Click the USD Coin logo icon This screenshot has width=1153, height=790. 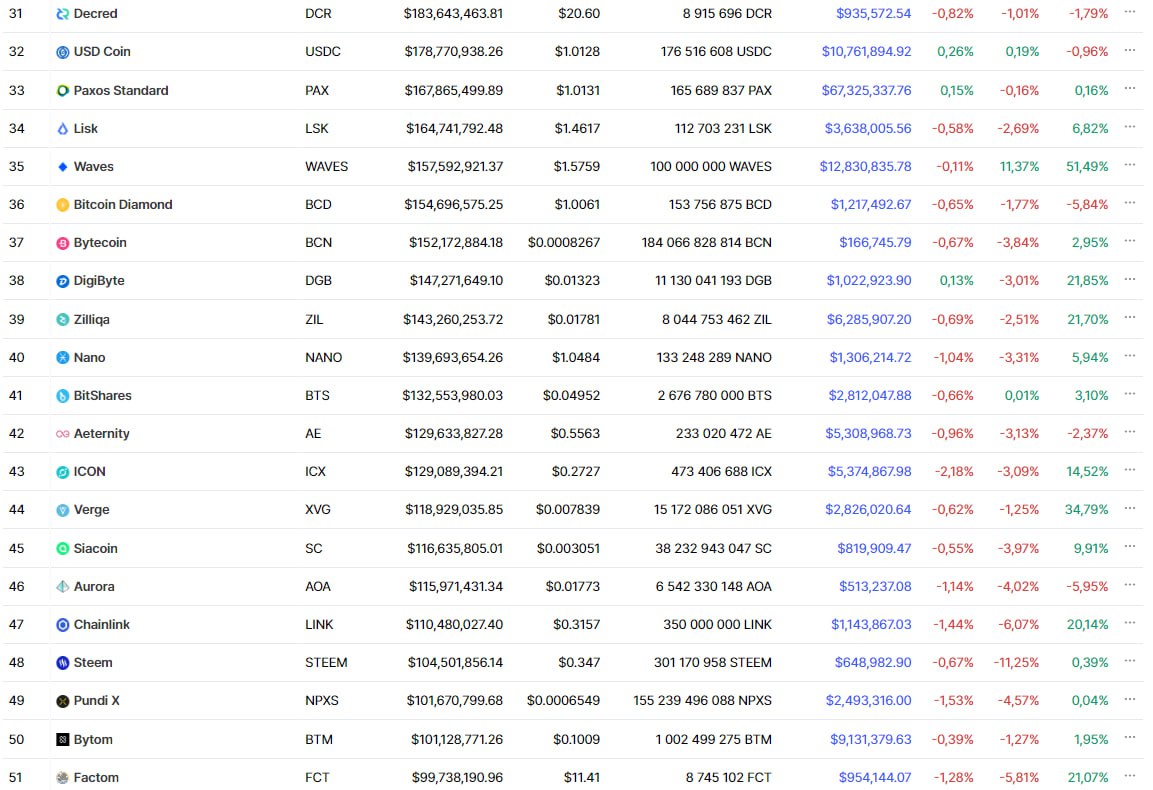point(63,52)
